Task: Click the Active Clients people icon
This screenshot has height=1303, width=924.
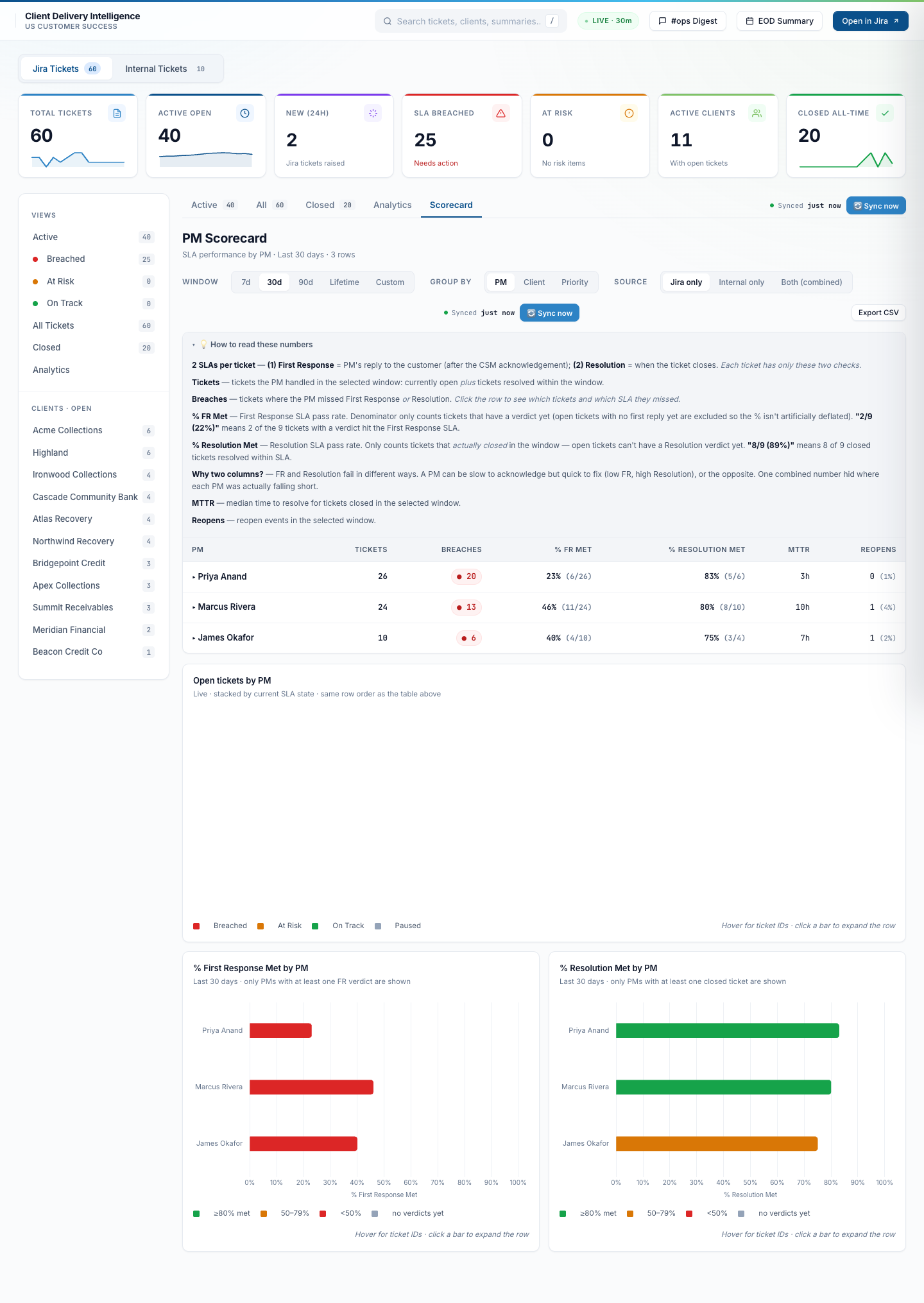Action: coord(757,113)
